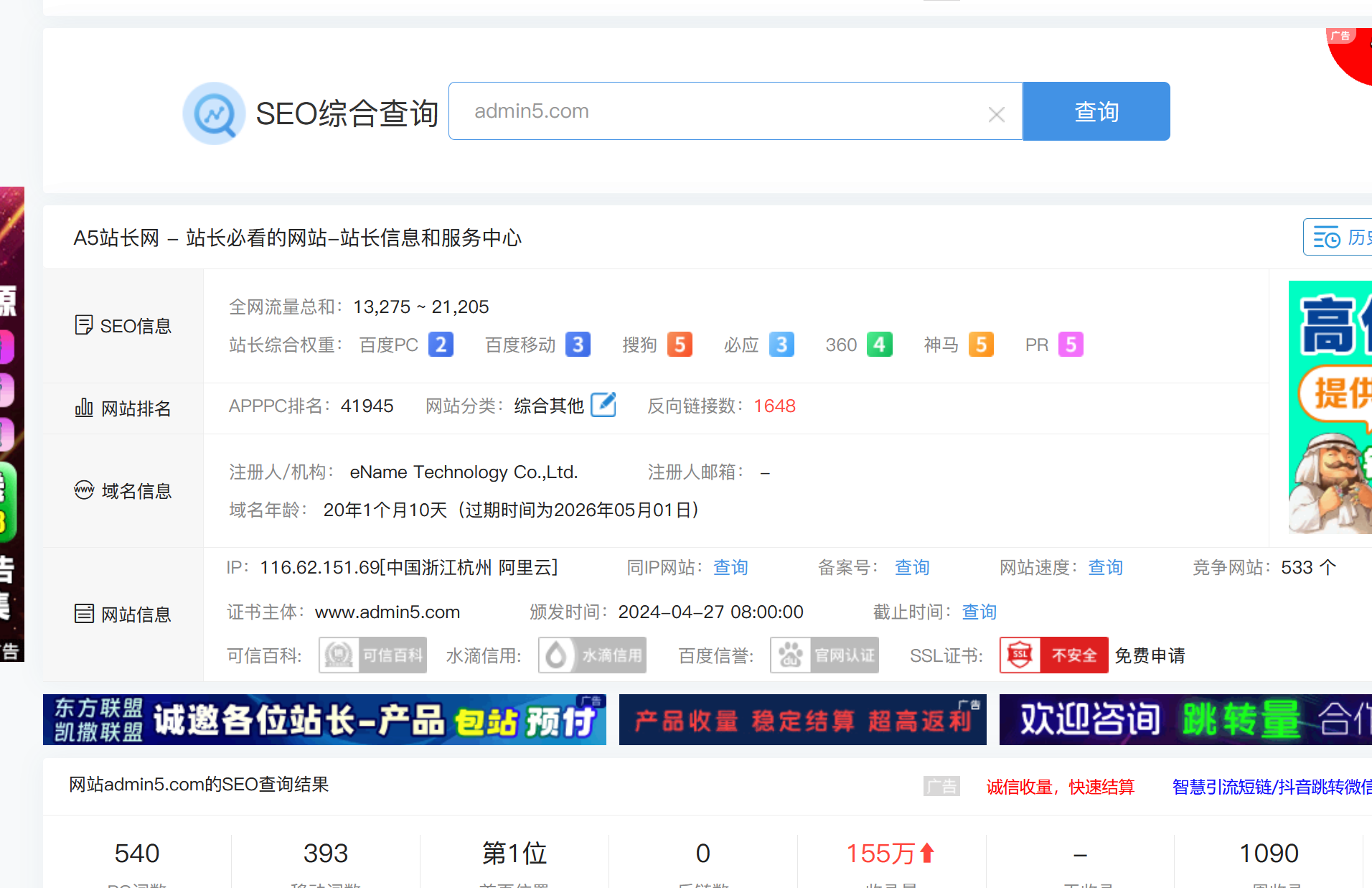Screen dimensions: 1372x888
Task: Click the red 广告 corner badge
Action: point(1340,36)
